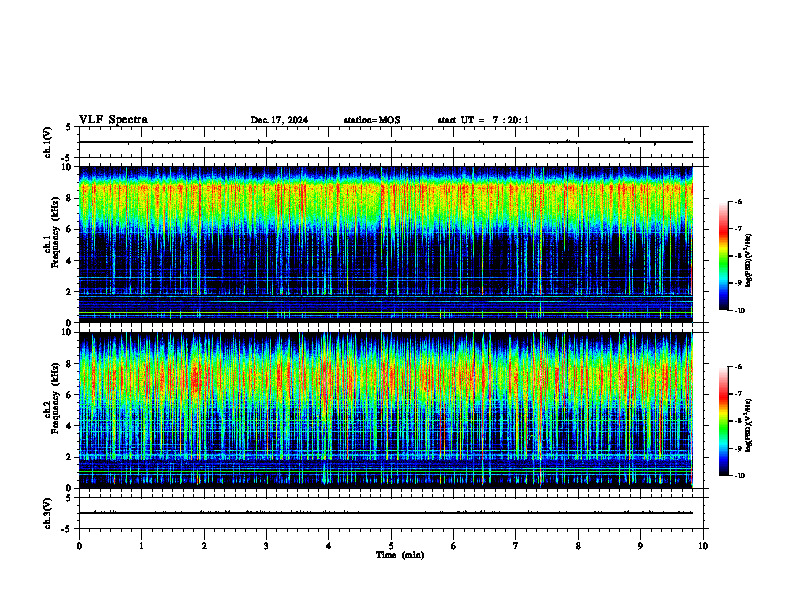Click time axis tick label "5"
792x612 pixels.
391,546
